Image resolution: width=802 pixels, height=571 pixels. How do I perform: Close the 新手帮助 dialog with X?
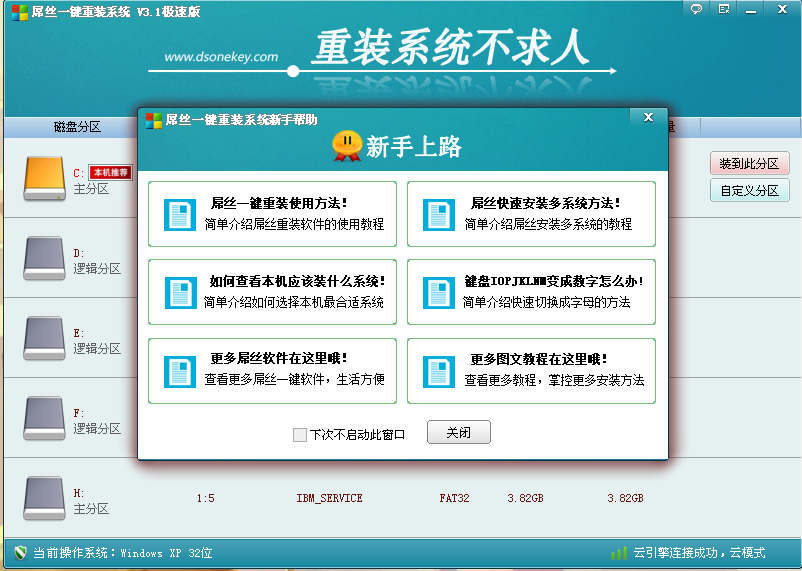(648, 118)
